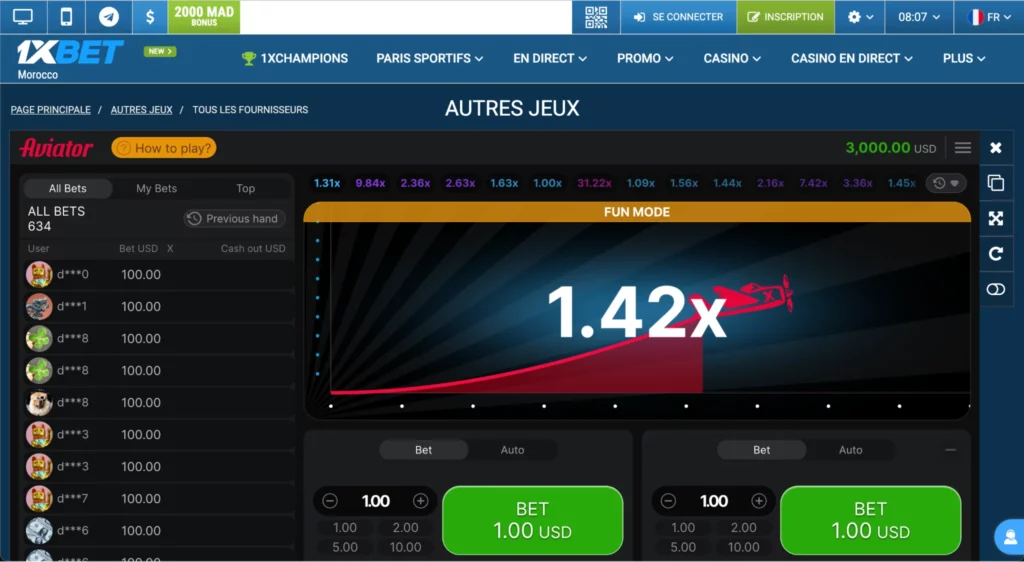The height and width of the screenshot is (562, 1024).
Task: Click the INSCRIPTION register button
Action: (x=786, y=17)
